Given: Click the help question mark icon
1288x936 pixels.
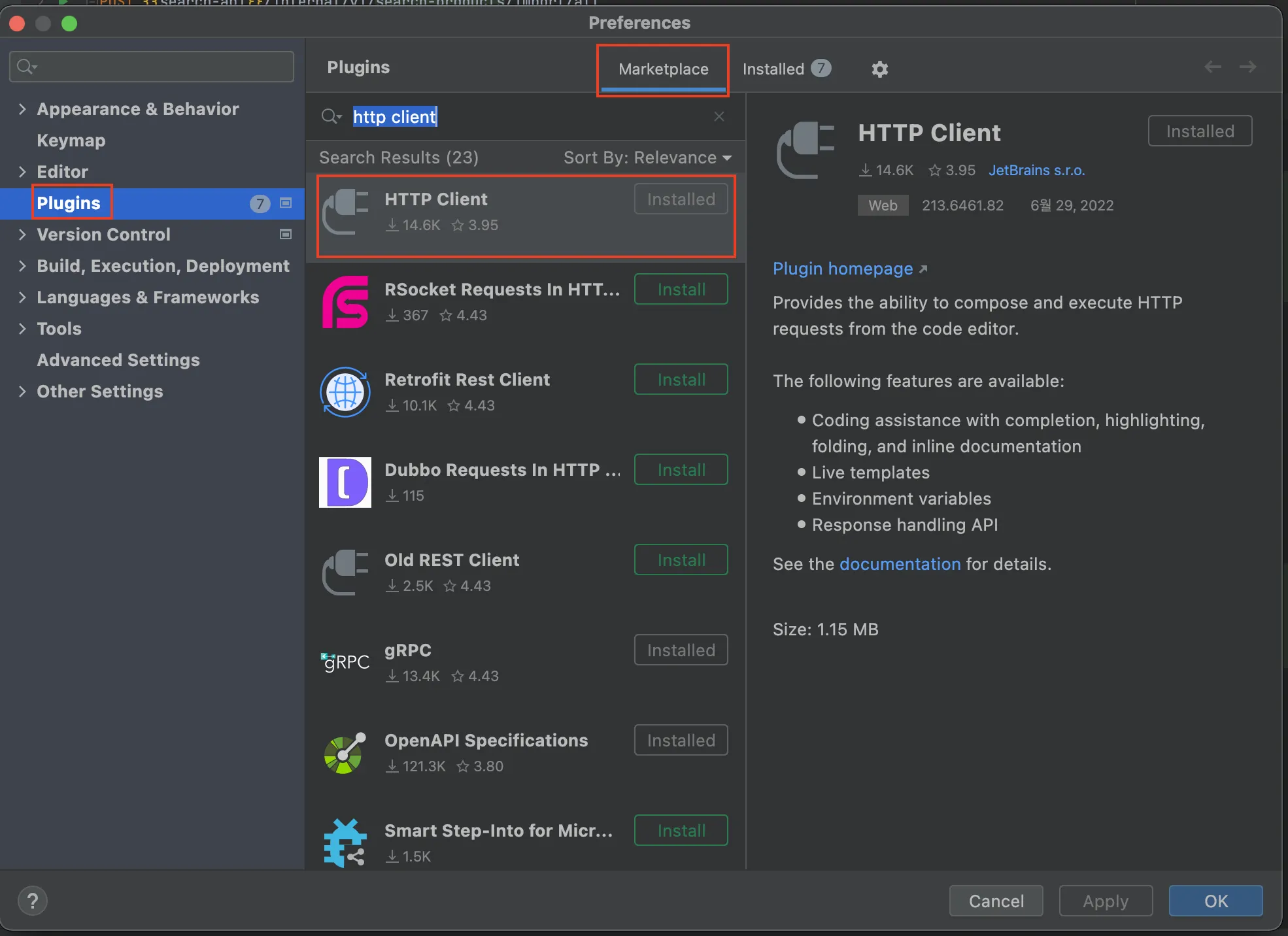Looking at the screenshot, I should pos(32,900).
